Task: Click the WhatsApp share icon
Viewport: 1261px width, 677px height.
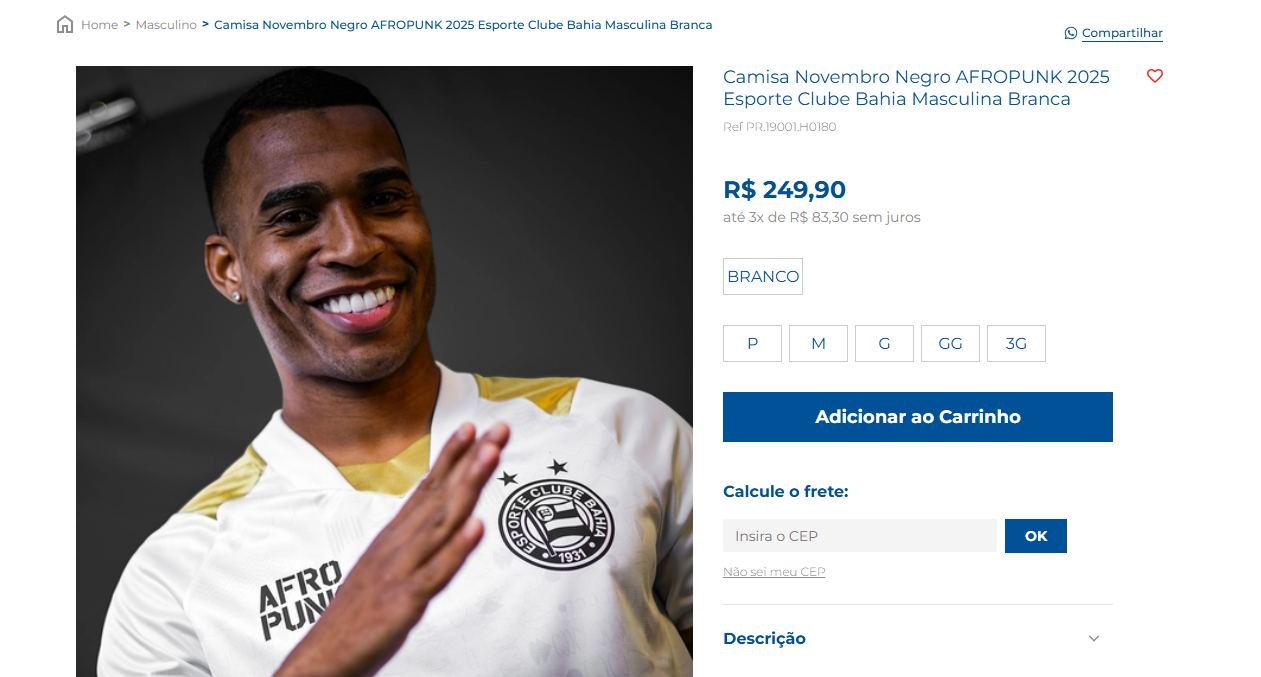Action: [1071, 33]
